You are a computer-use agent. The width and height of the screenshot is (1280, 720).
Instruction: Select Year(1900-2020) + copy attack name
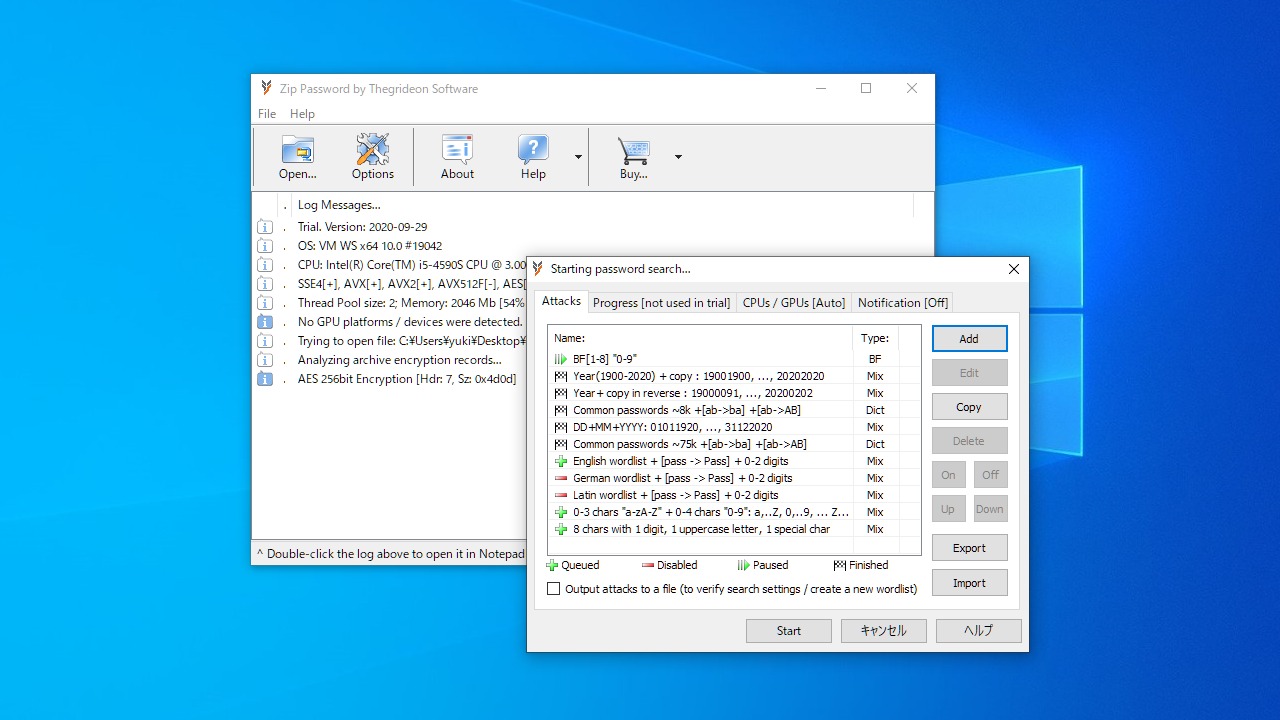(x=699, y=376)
